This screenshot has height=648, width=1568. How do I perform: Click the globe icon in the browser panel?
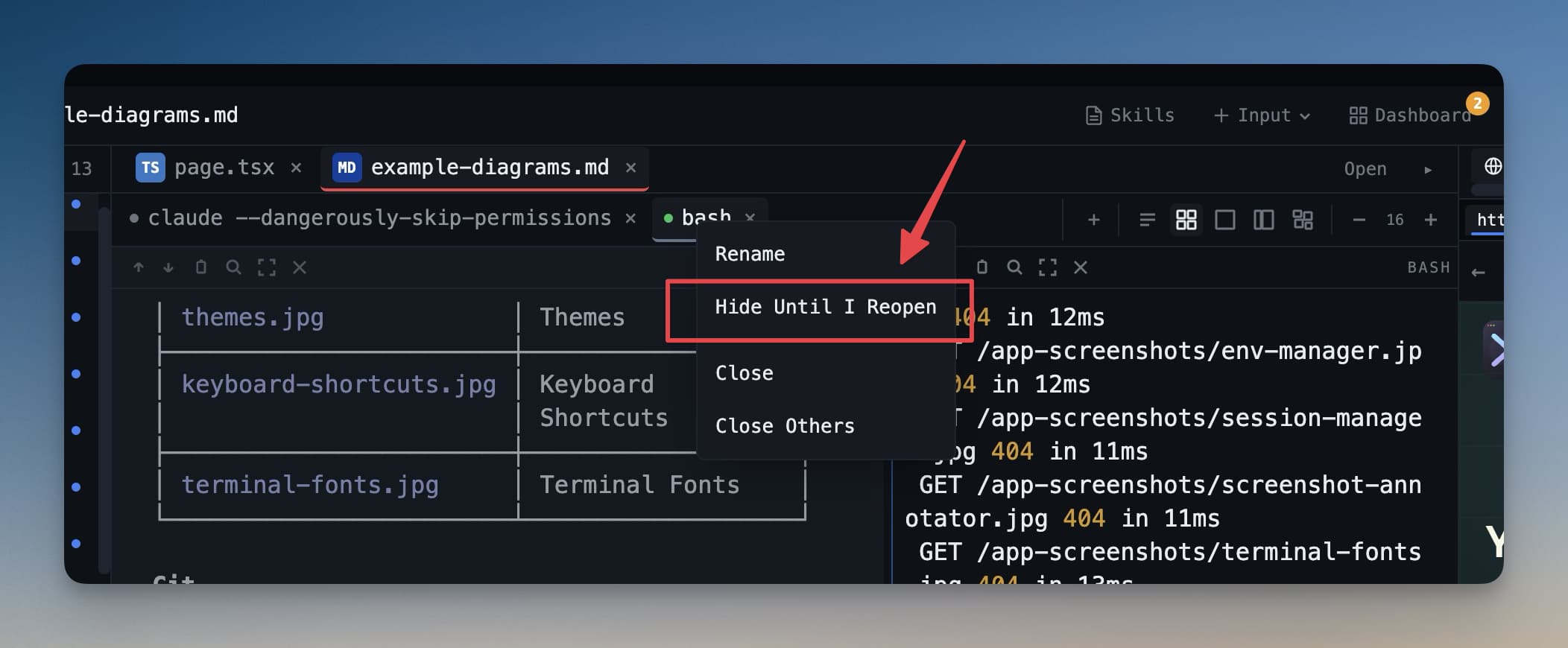click(1492, 166)
